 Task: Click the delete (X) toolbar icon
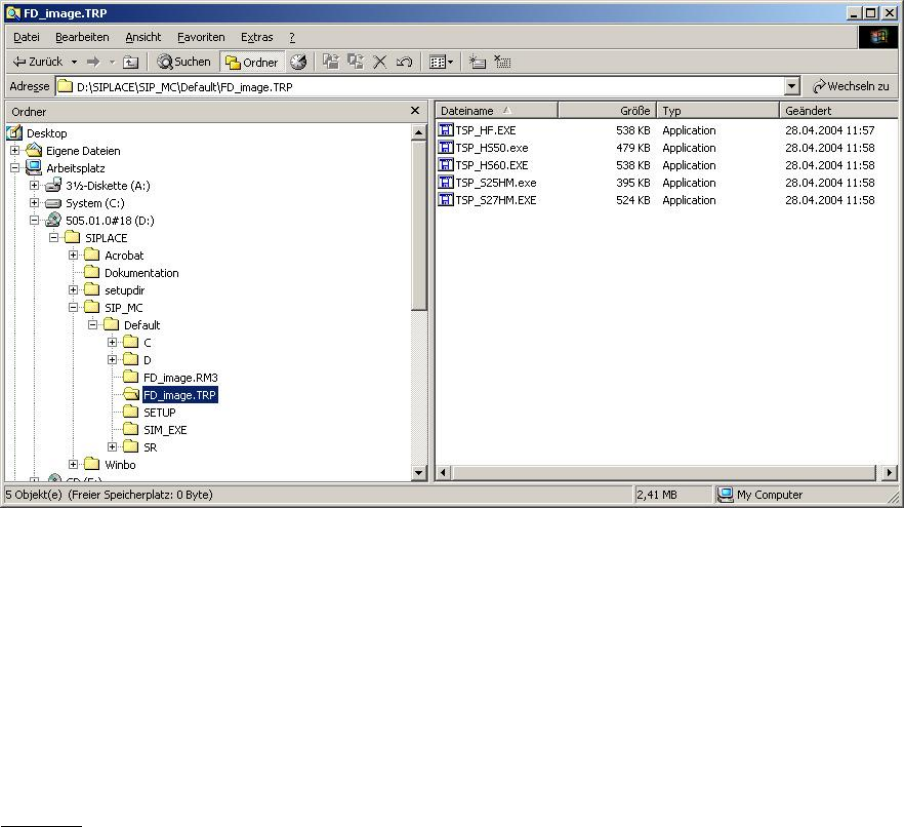pyautogui.click(x=379, y=62)
